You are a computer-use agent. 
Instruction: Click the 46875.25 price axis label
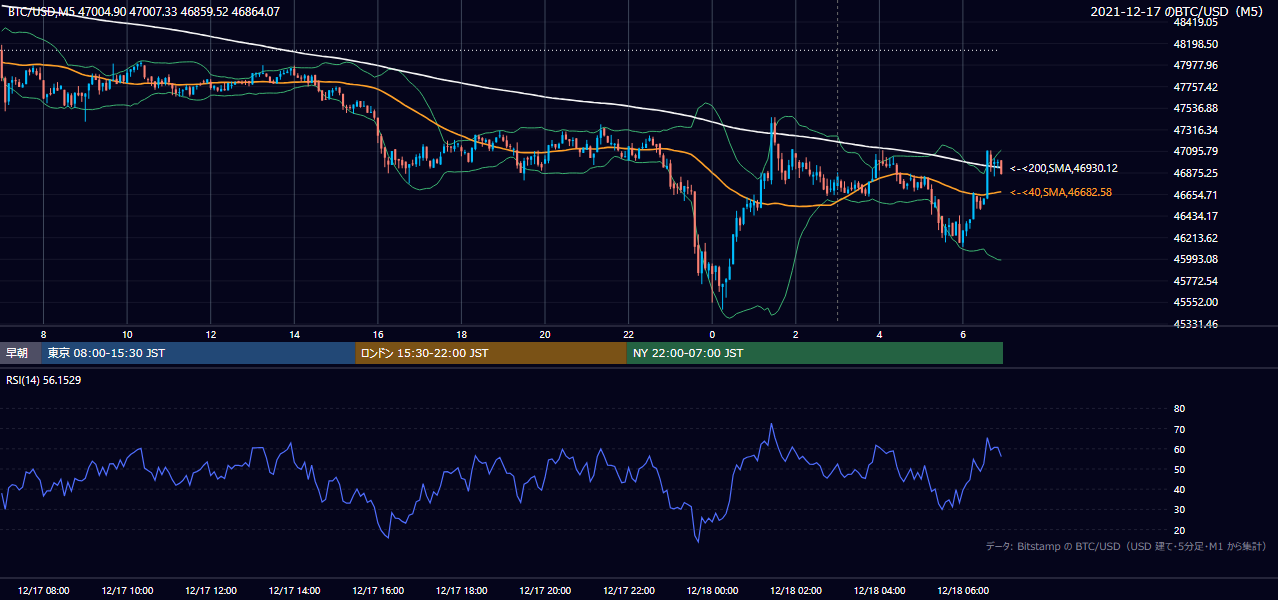pyautogui.click(x=1195, y=173)
